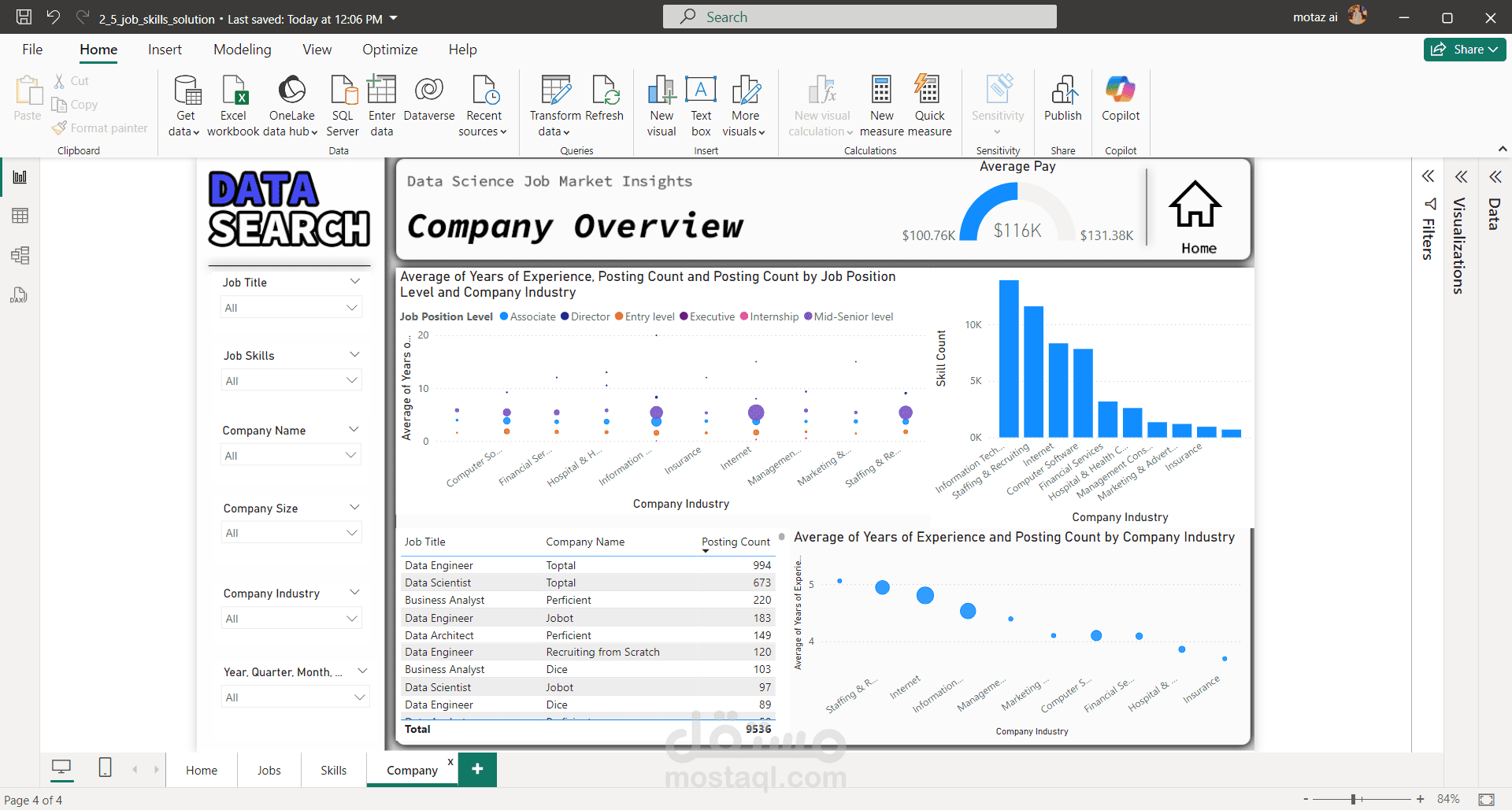Click the Share button
This screenshot has width=1512, height=810.
click(1465, 49)
